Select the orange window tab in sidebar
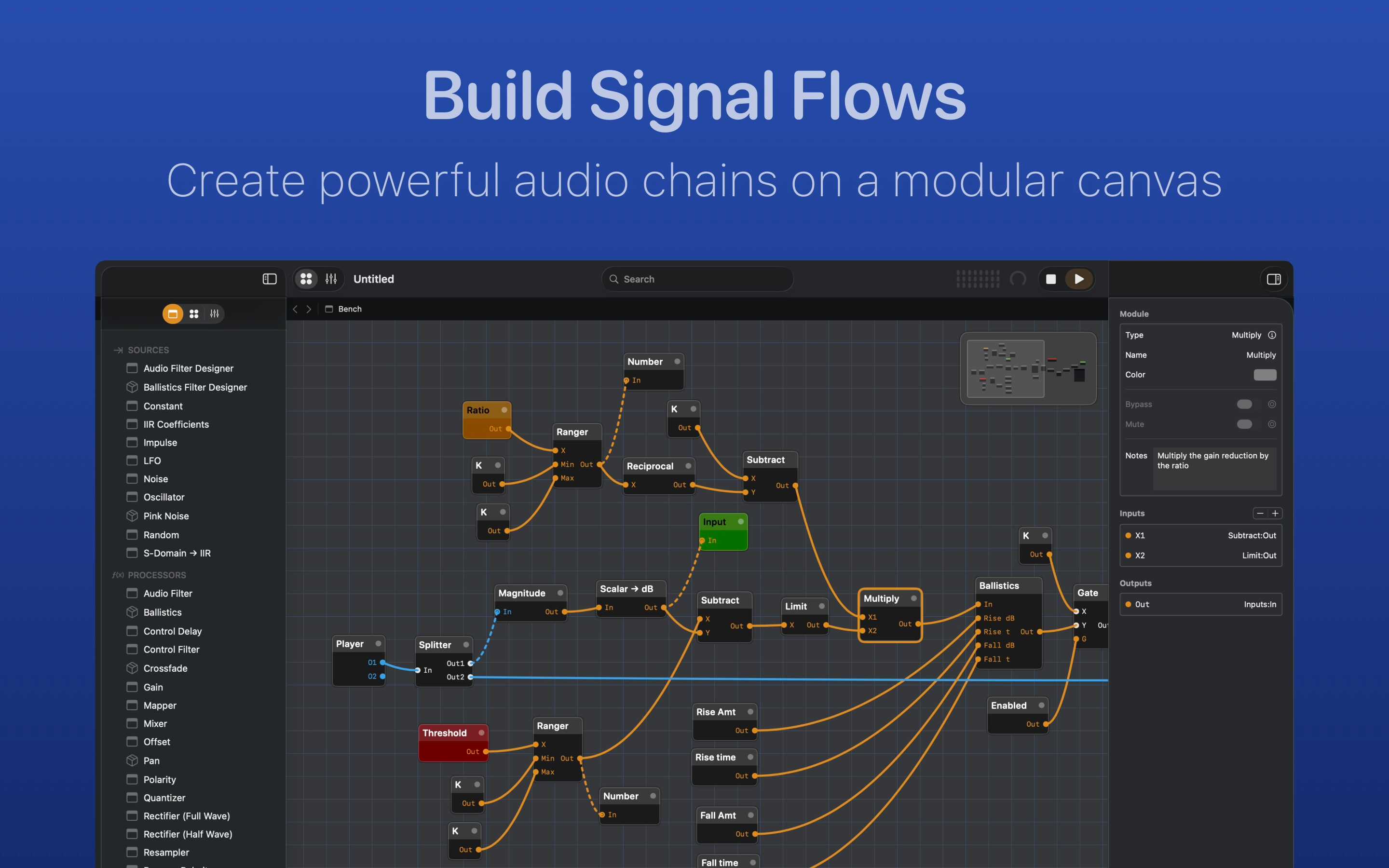Viewport: 1389px width, 868px height. tap(172, 314)
